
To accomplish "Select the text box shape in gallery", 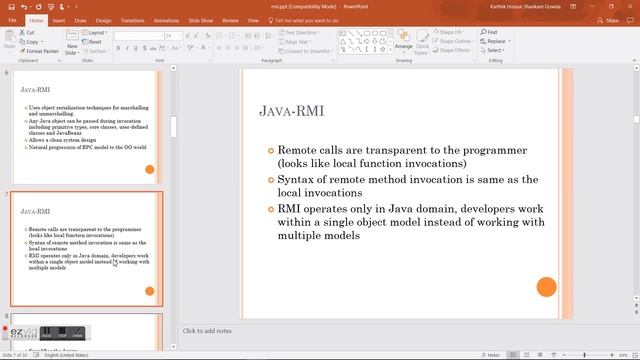I will point(343,33).
